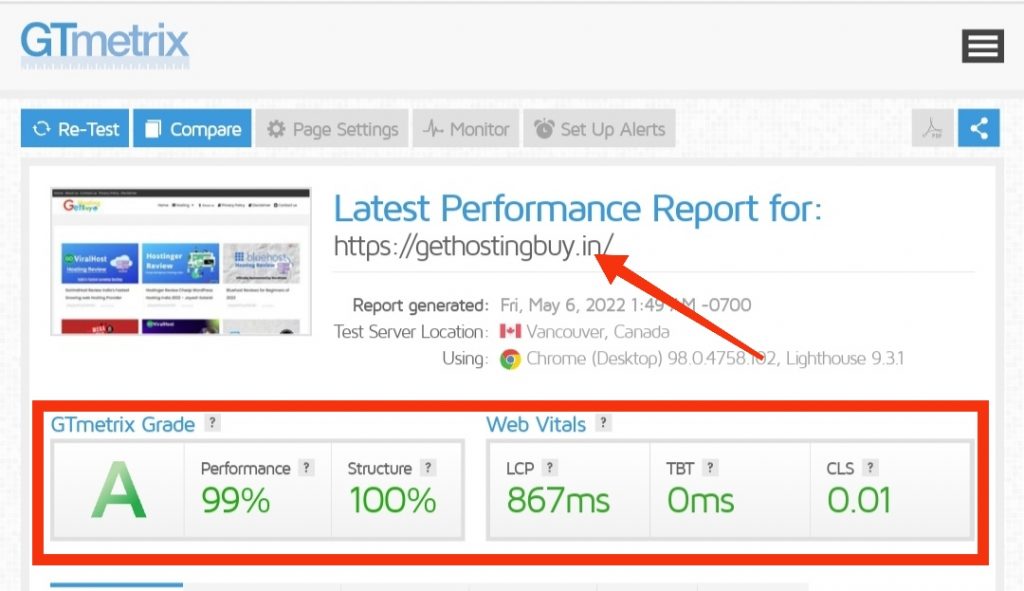Click the 0ms TBT value
Viewport: 1024px width, 591px height.
tap(700, 501)
